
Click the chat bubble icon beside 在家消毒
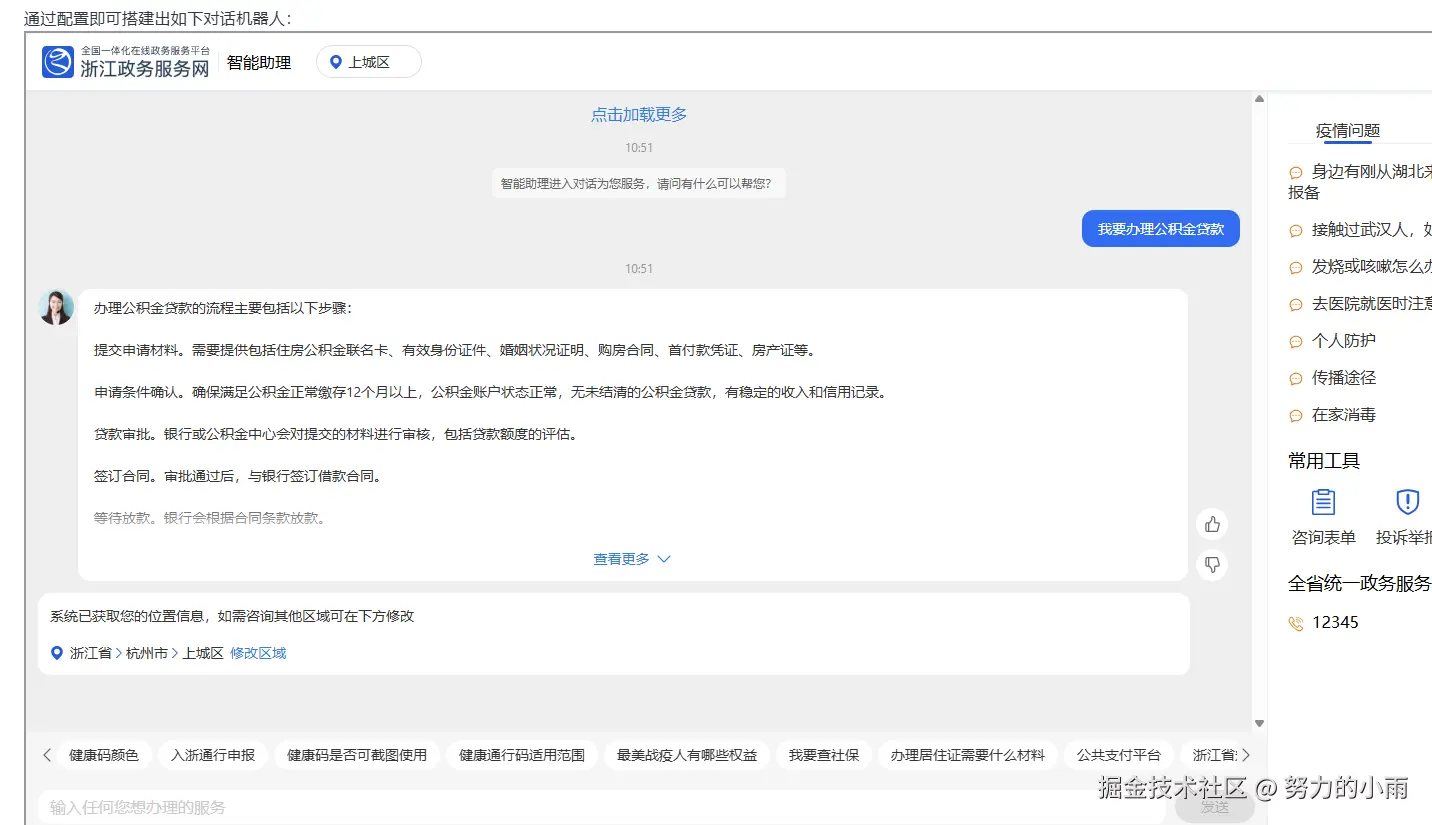tap(1296, 416)
